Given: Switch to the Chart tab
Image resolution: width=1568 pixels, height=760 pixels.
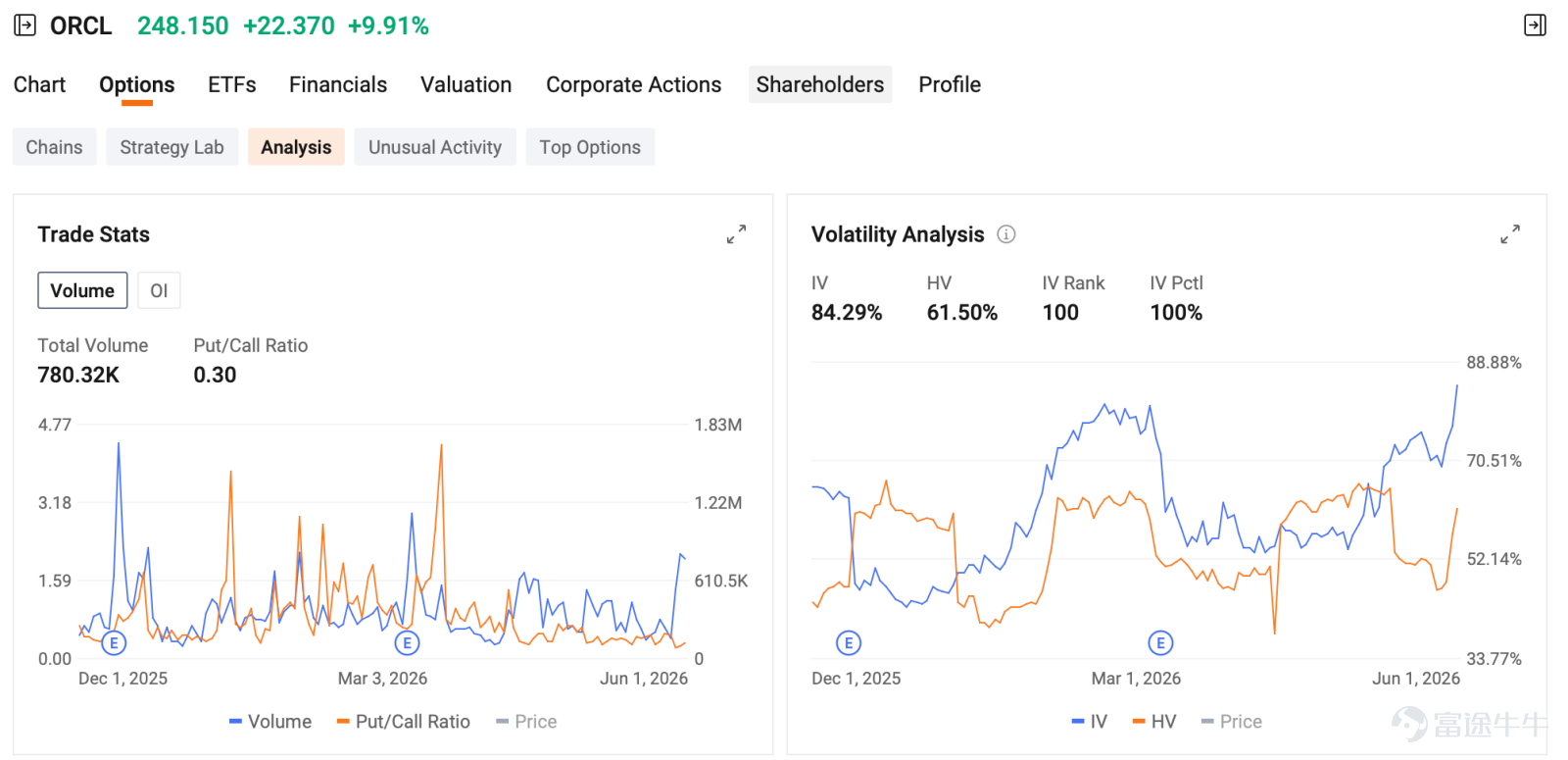Looking at the screenshot, I should [40, 84].
